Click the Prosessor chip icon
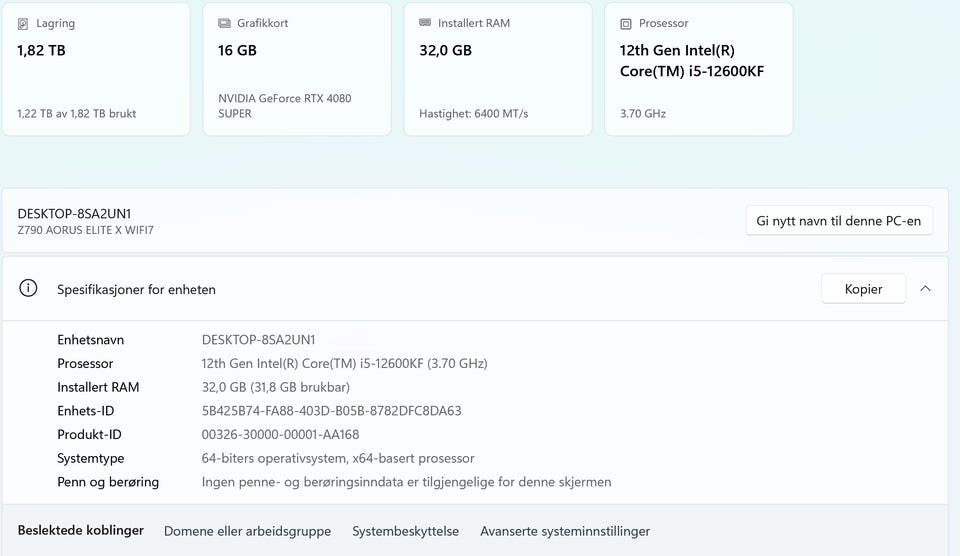Viewport: 960px width, 556px height. click(x=626, y=24)
